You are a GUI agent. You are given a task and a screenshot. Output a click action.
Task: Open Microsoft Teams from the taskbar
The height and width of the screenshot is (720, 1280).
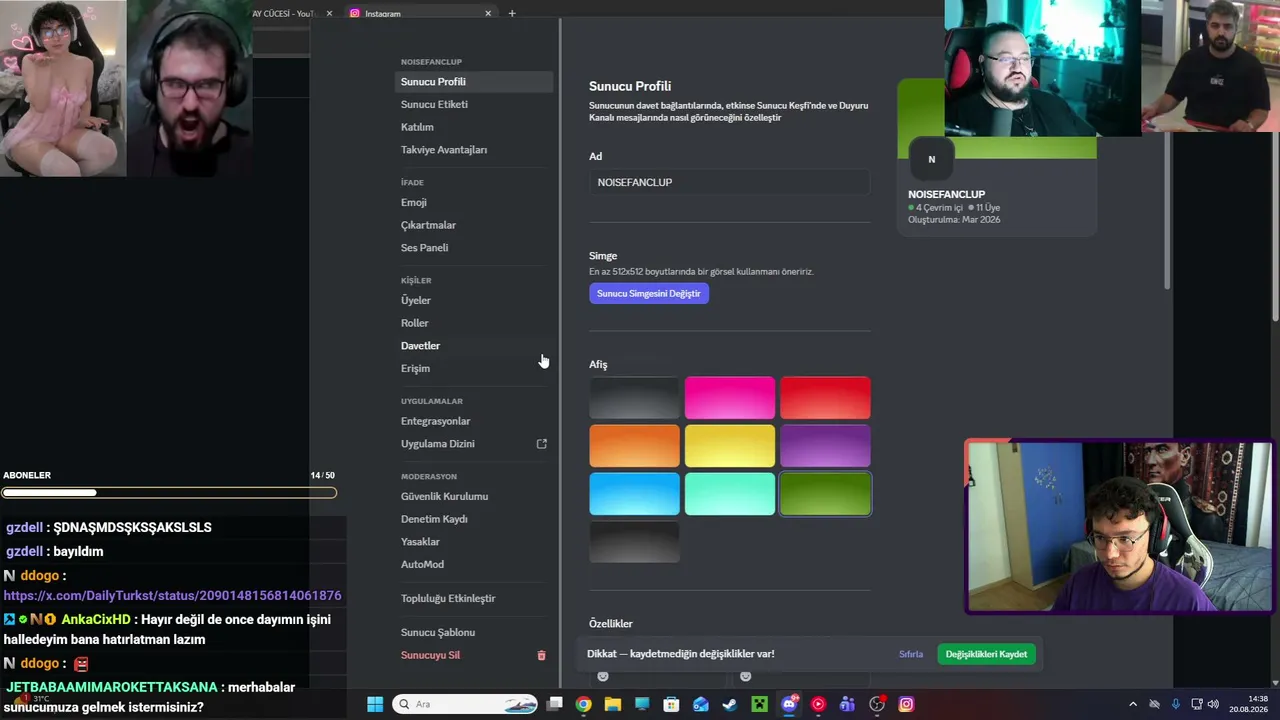coord(847,704)
